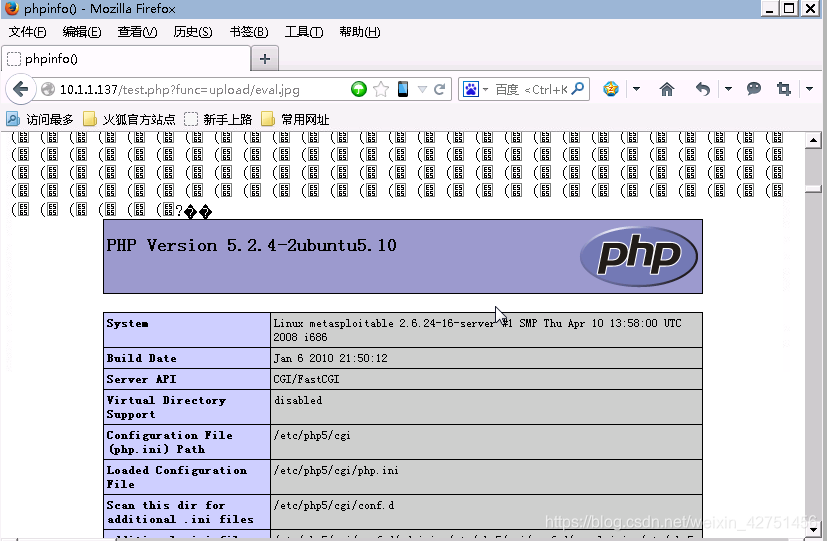Click the mobile phone icon in address bar
This screenshot has width=827, height=541.
pyautogui.click(x=403, y=89)
